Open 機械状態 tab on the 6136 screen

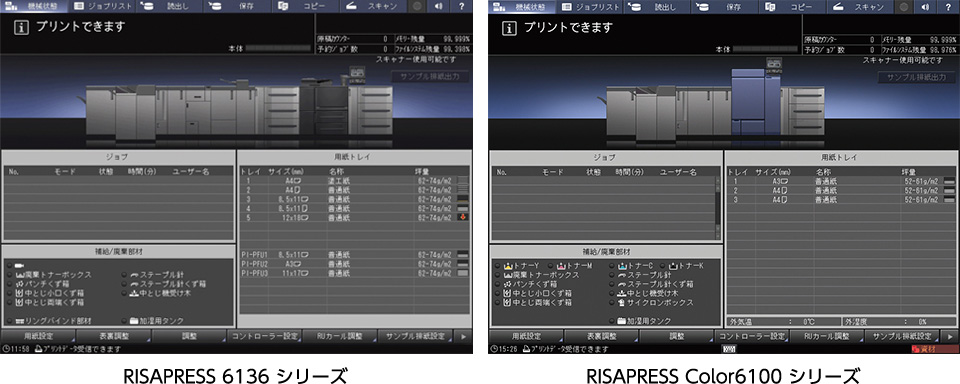(34, 7)
